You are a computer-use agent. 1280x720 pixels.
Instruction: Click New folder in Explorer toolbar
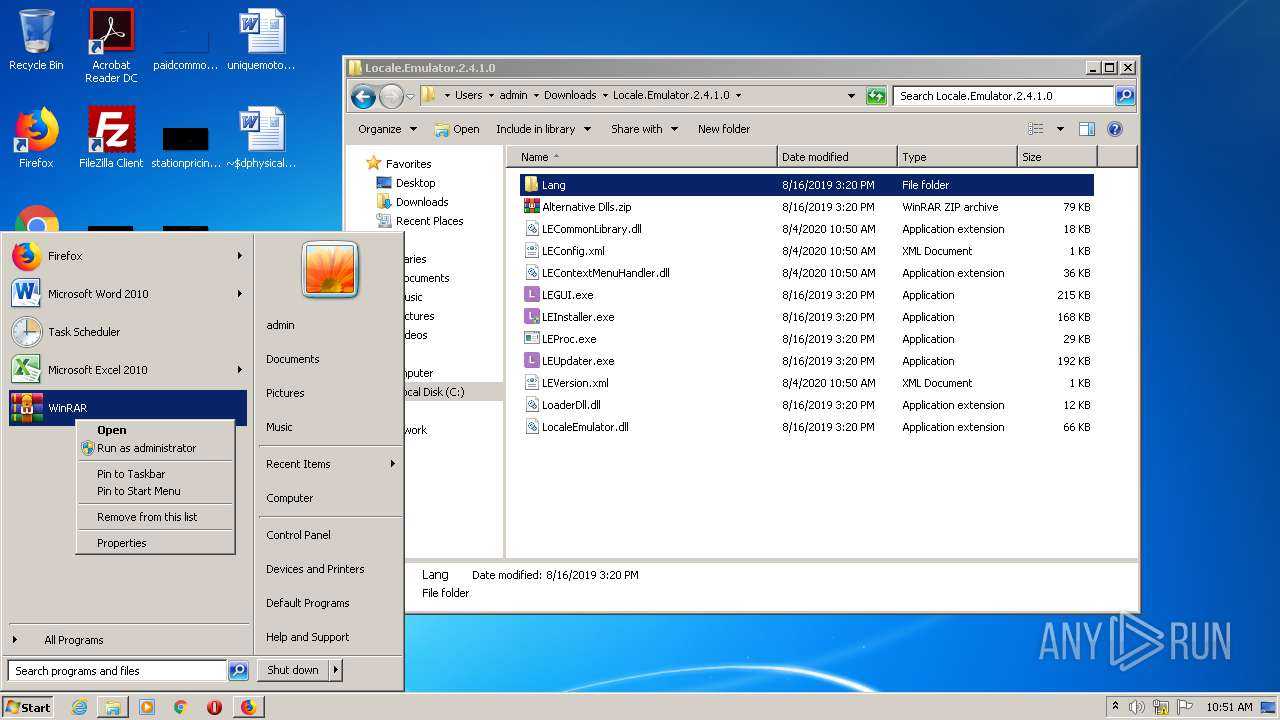pos(724,129)
